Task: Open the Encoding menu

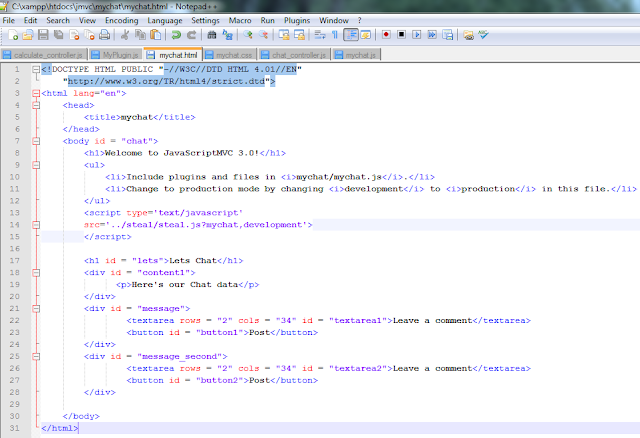Action: click(122, 20)
